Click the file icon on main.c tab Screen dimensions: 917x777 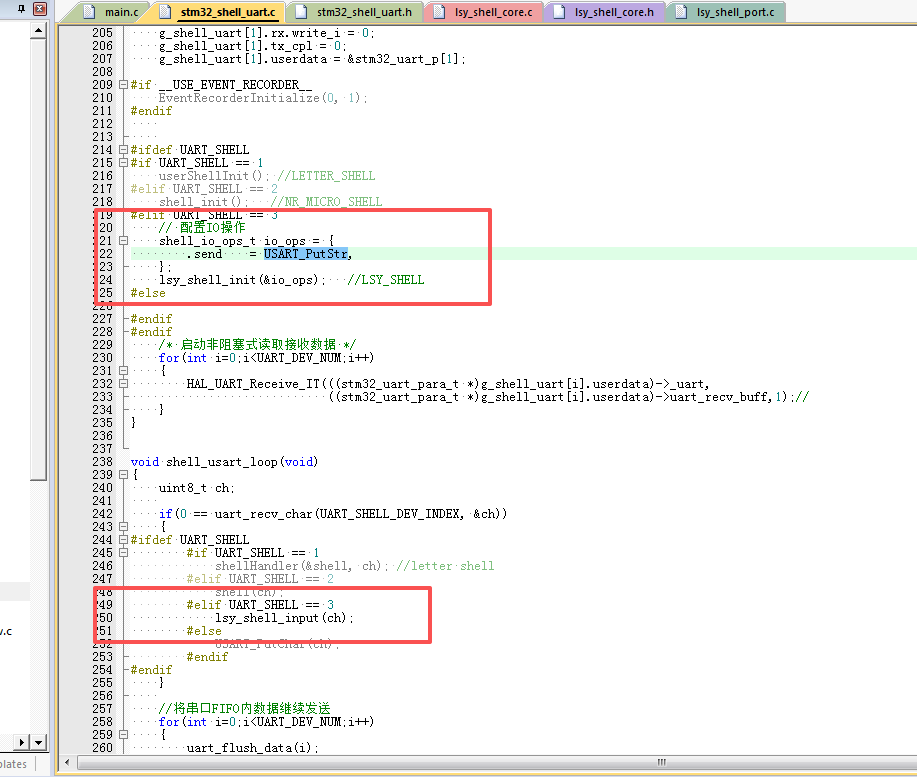click(x=89, y=12)
